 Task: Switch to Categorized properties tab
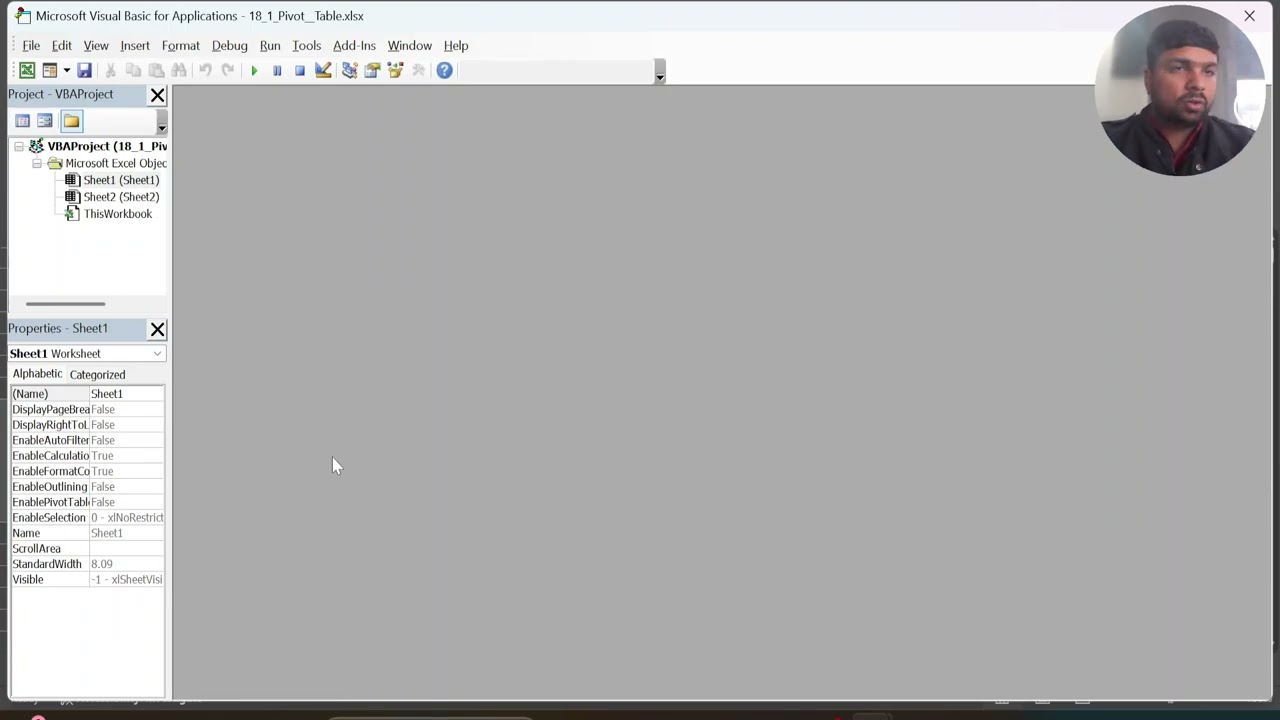(x=97, y=375)
